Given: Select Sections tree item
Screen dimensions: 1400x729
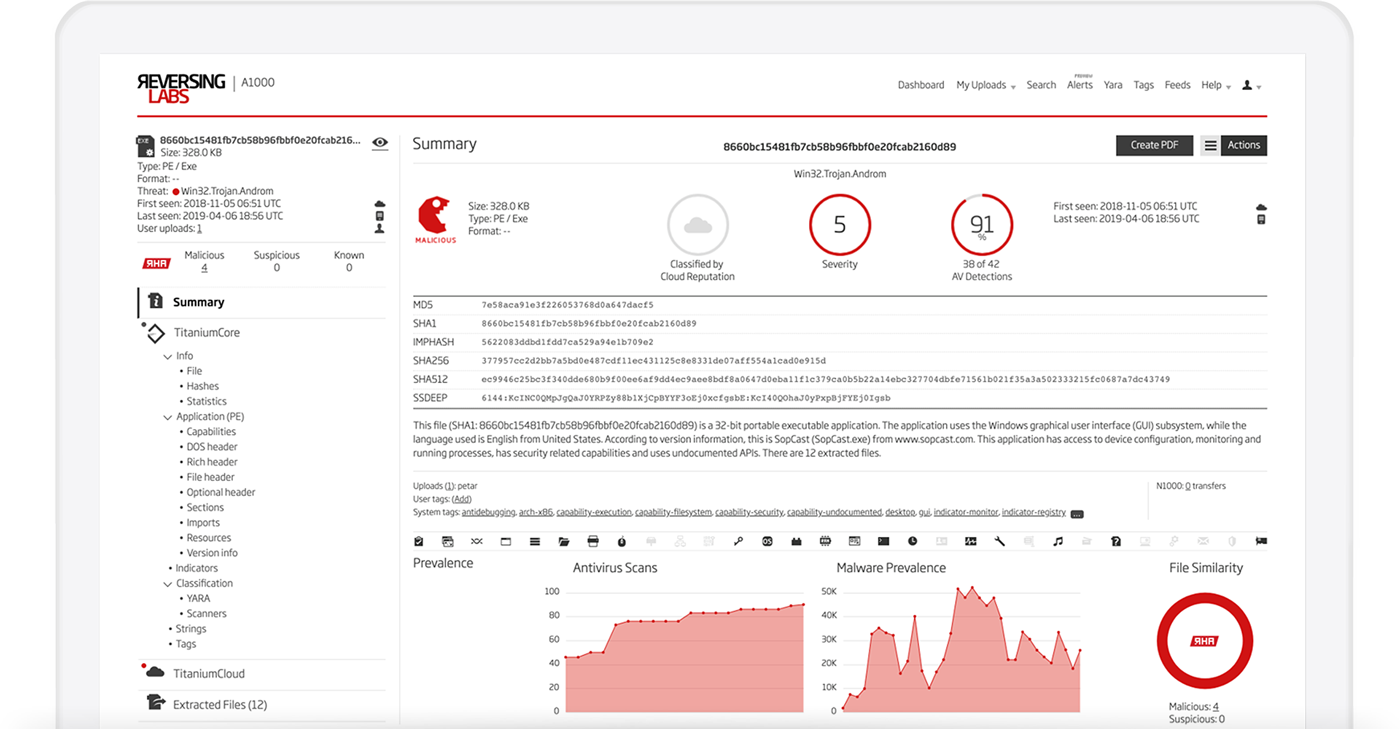Looking at the screenshot, I should click(x=205, y=508).
